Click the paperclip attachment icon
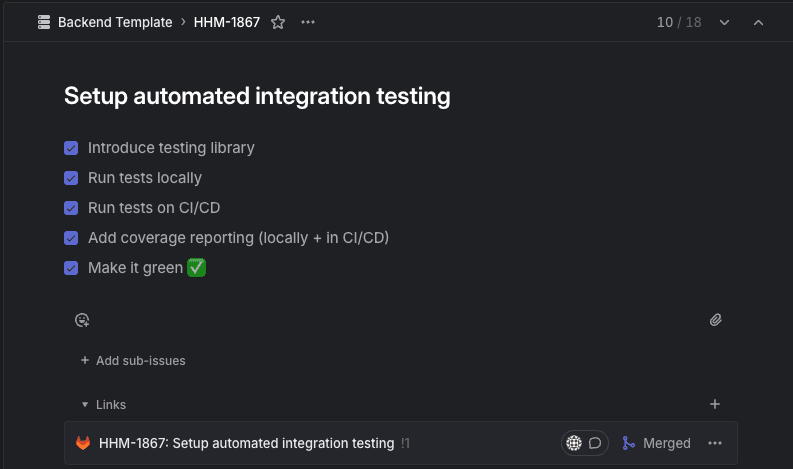This screenshot has height=469, width=793. 715,320
